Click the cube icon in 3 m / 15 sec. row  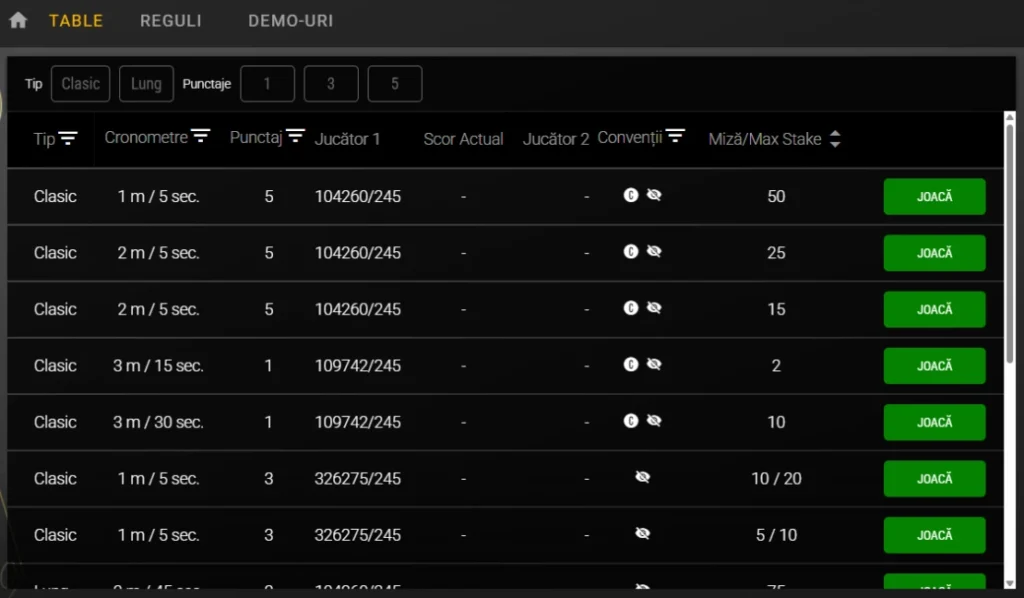[x=630, y=364]
